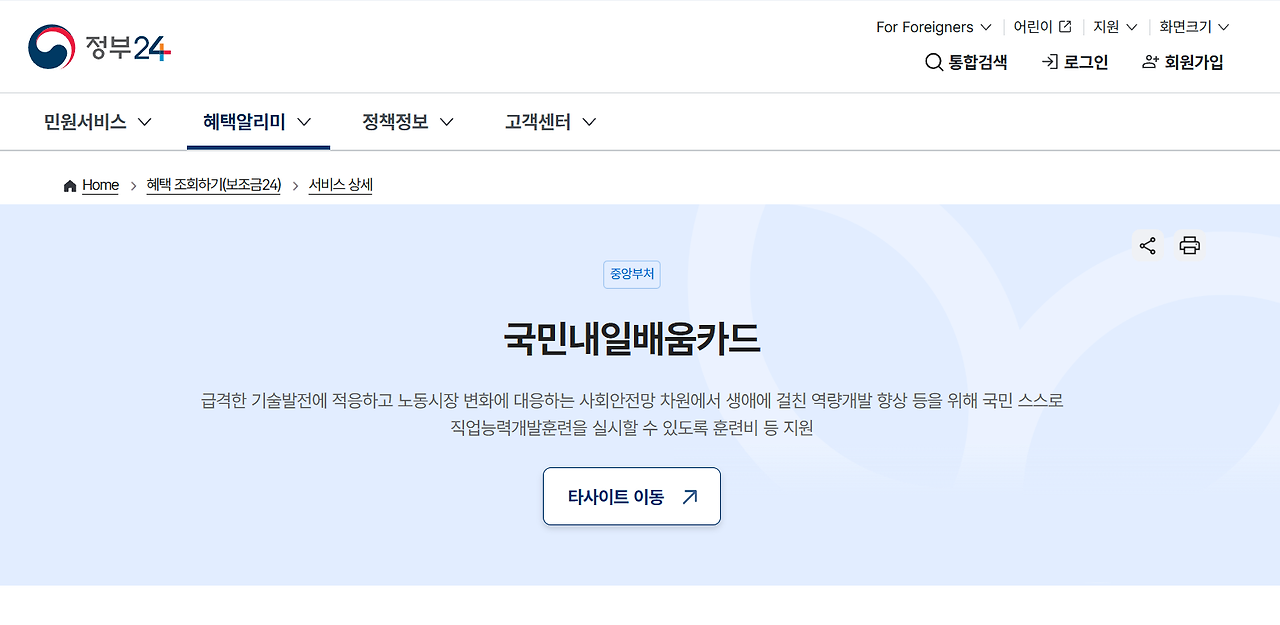Open the 지원 dropdown
The height and width of the screenshot is (625, 1280).
(x=1115, y=27)
